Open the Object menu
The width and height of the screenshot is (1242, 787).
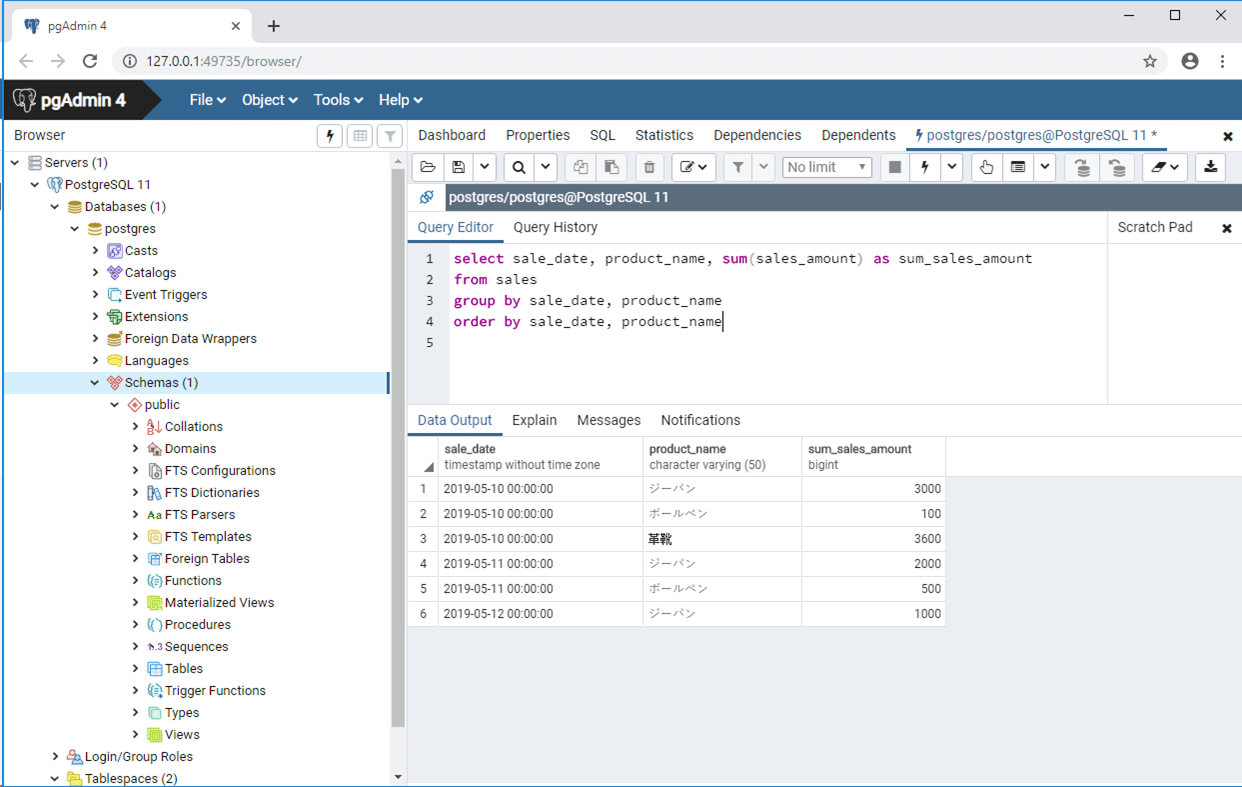point(269,100)
